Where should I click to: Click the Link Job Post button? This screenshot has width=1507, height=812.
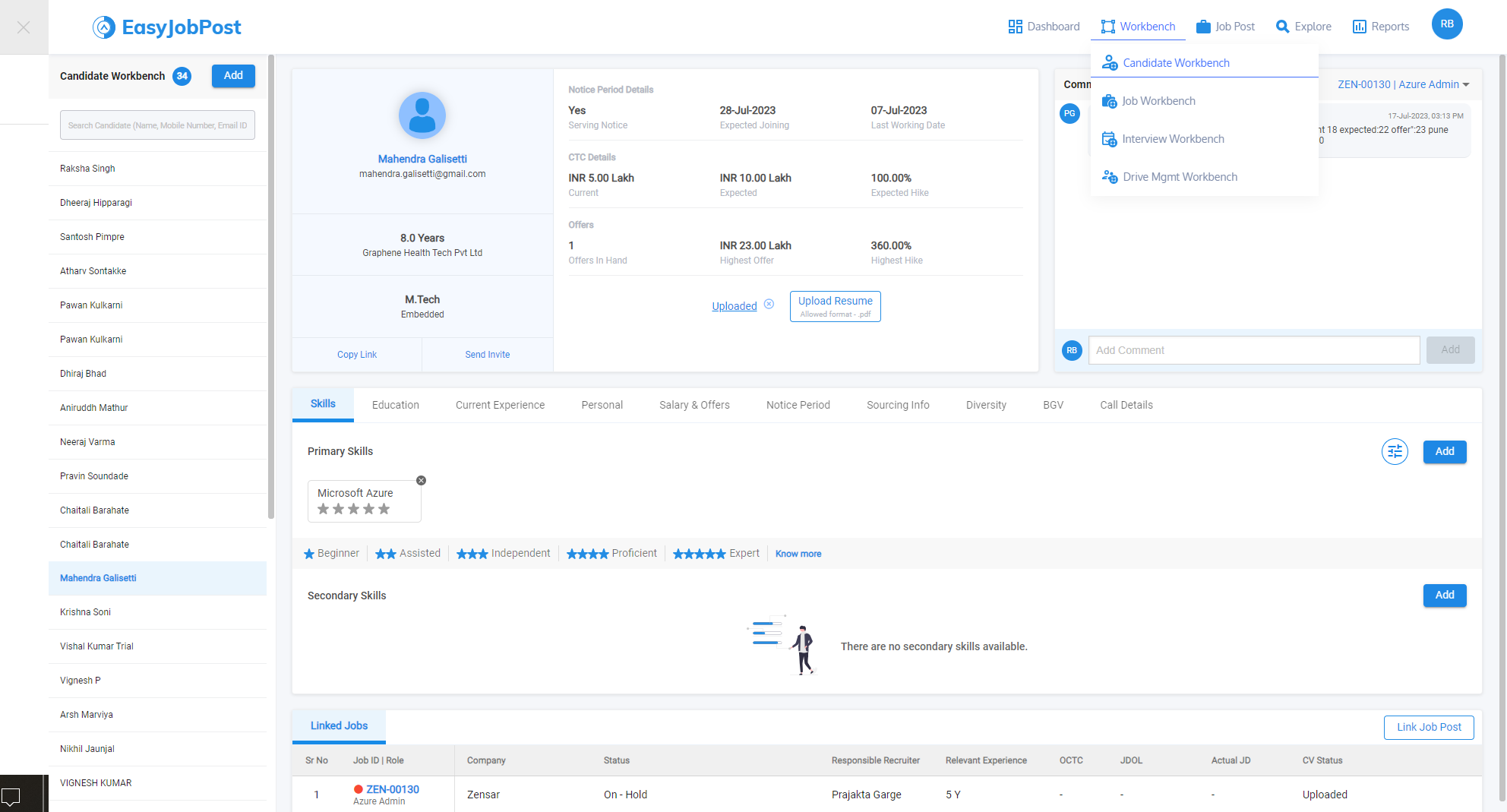tap(1428, 727)
